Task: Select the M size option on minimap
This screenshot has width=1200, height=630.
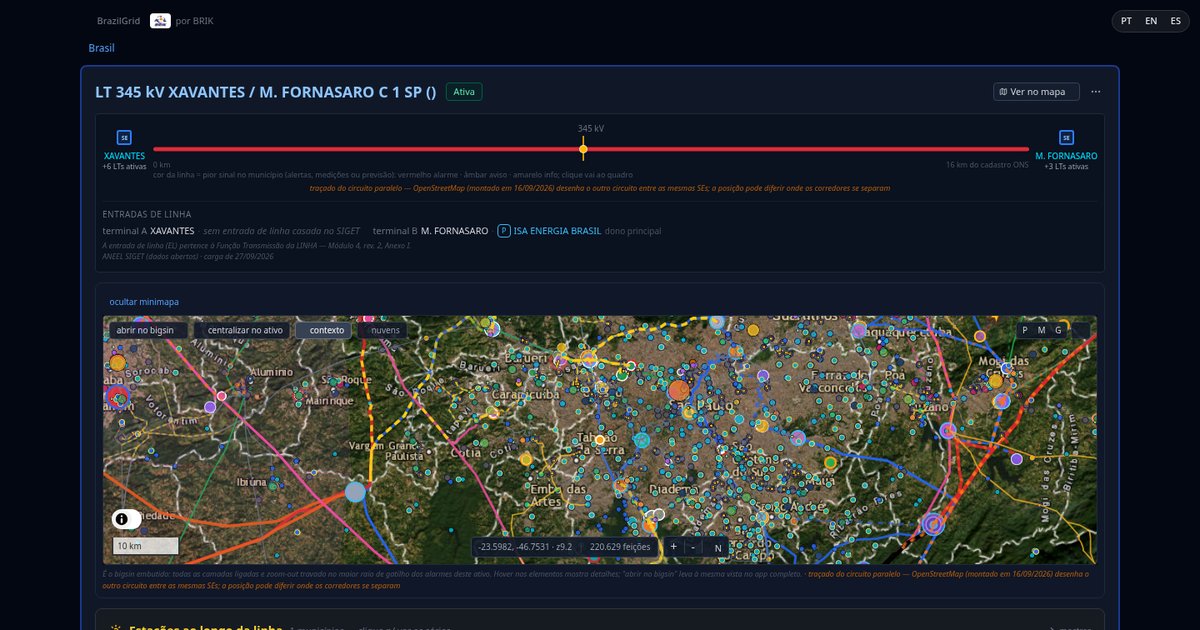Action: click(x=1041, y=330)
